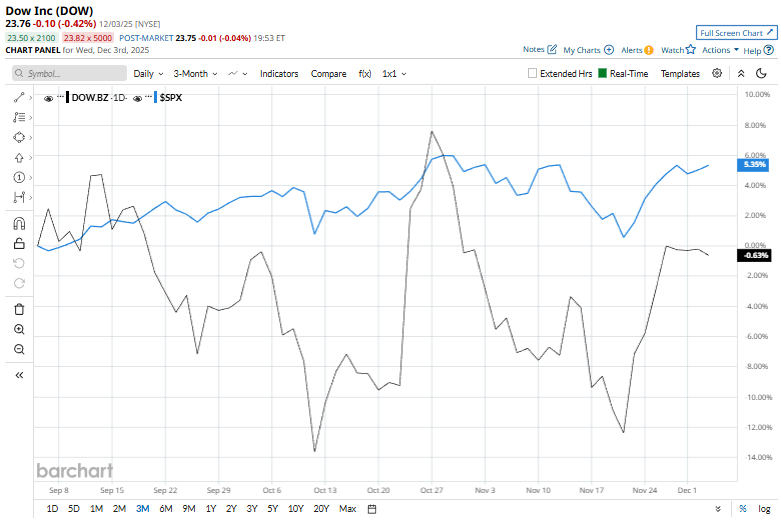This screenshot has width=781, height=526.
Task: Toggle visibility eye for $SPX
Action: (137, 98)
